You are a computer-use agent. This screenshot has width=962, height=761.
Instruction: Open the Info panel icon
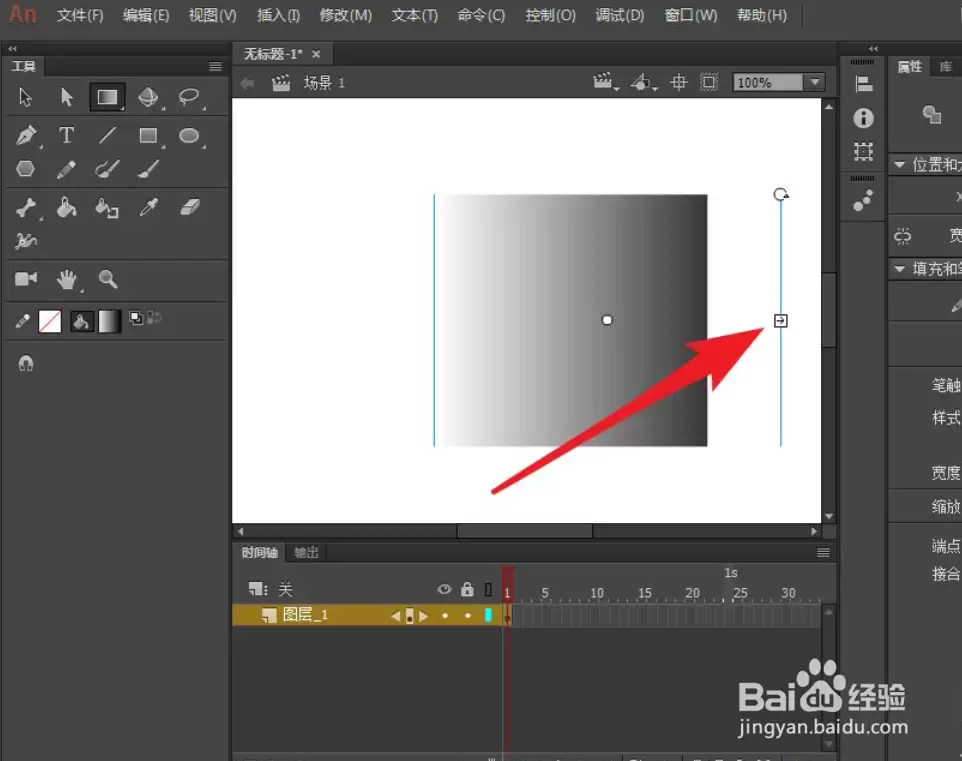(863, 118)
